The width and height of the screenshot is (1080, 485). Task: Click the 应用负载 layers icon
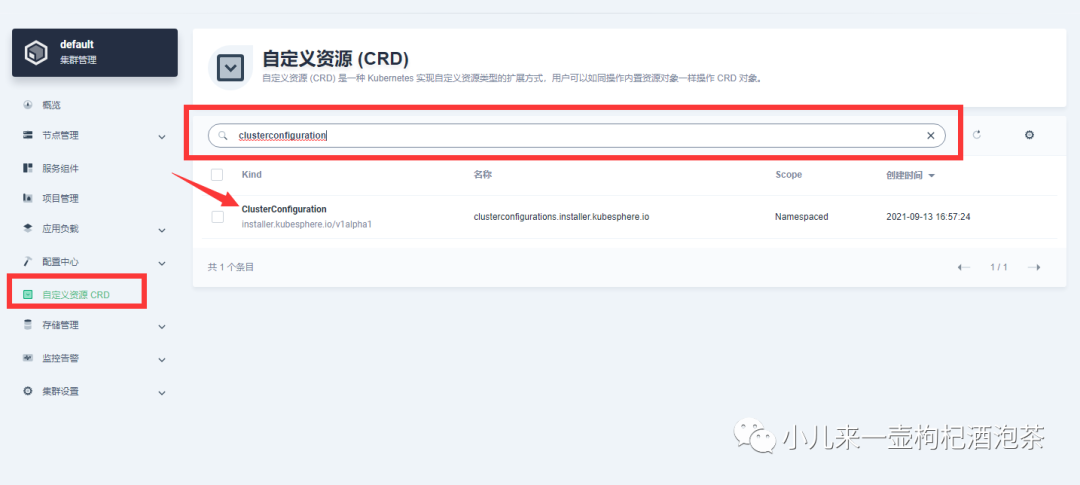point(28,228)
